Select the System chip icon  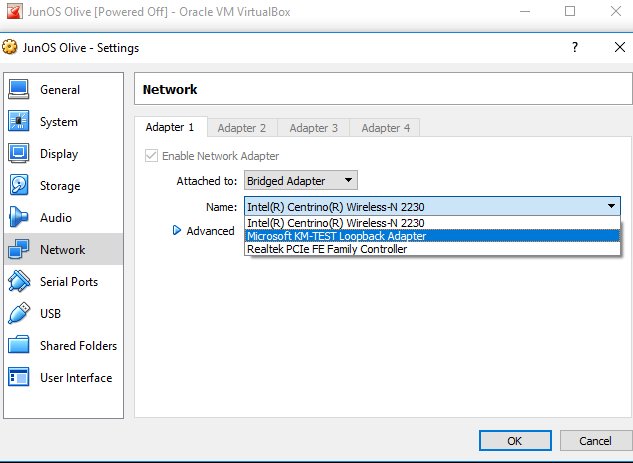[x=19, y=122]
